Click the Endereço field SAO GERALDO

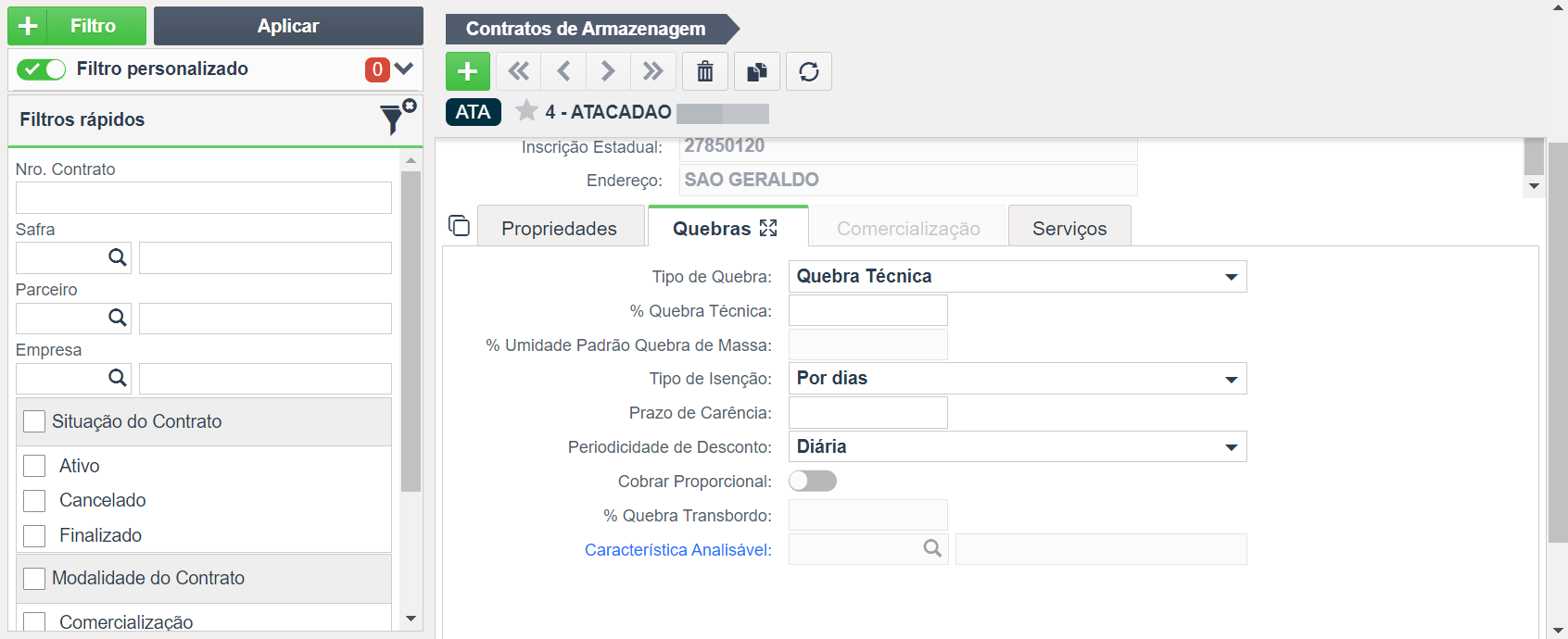click(908, 180)
